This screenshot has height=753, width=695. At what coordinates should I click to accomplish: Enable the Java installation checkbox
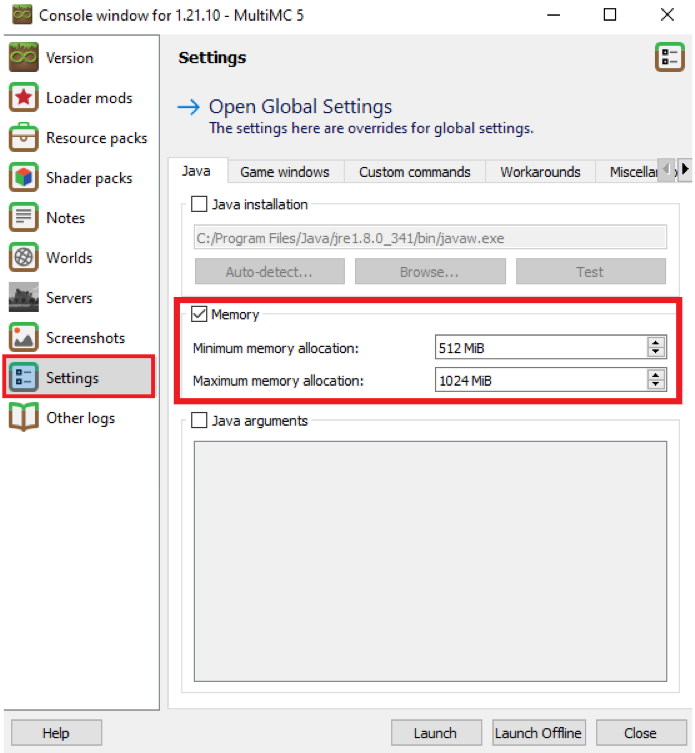(x=199, y=205)
